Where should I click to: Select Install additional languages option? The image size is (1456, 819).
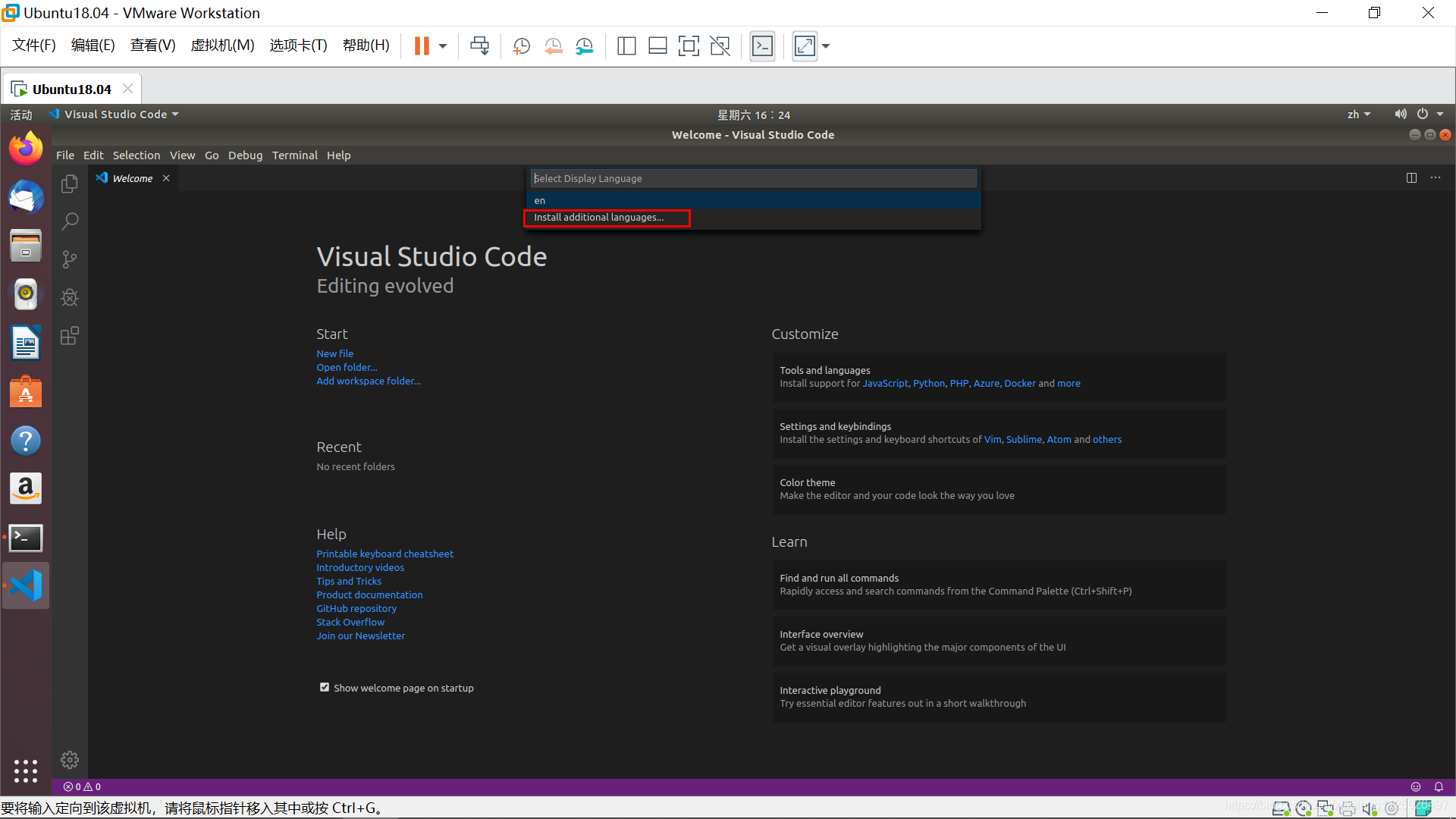(x=598, y=218)
